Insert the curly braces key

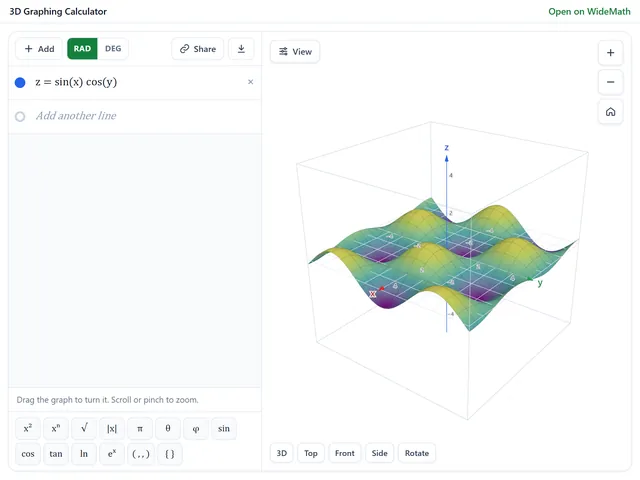tap(170, 454)
